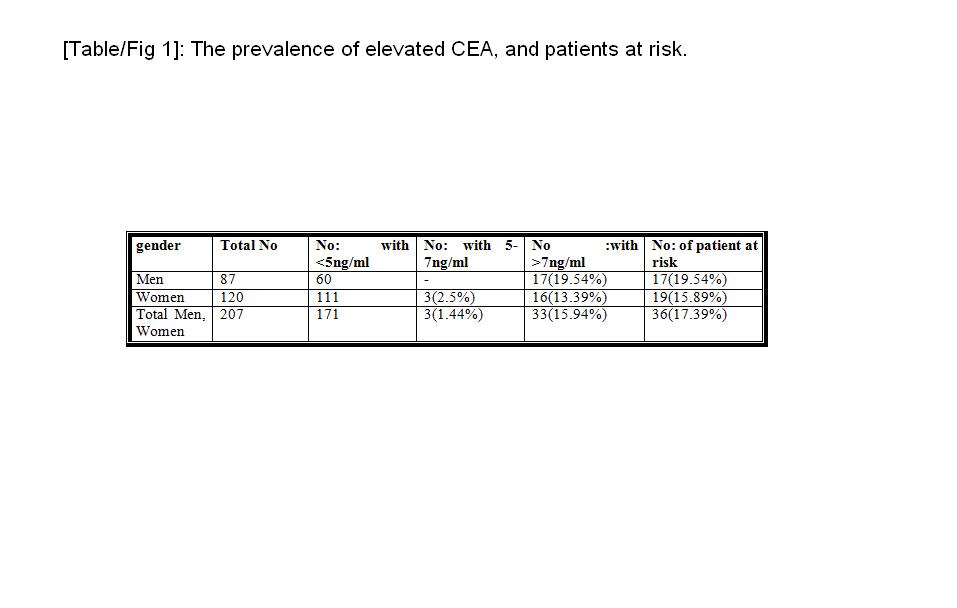Click the cell with value 171
The width and height of the screenshot is (957, 608).
(327, 314)
